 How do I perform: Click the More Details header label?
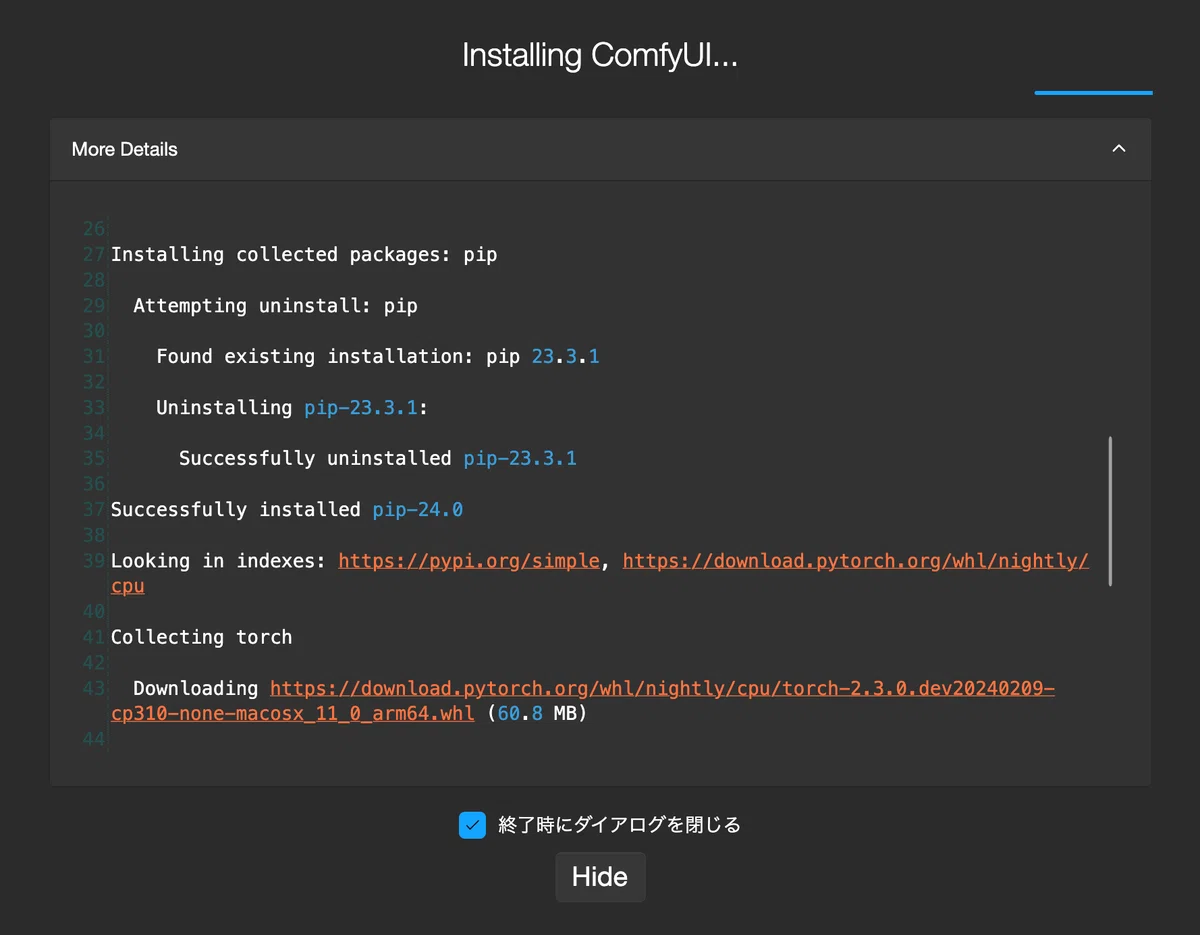coord(125,149)
